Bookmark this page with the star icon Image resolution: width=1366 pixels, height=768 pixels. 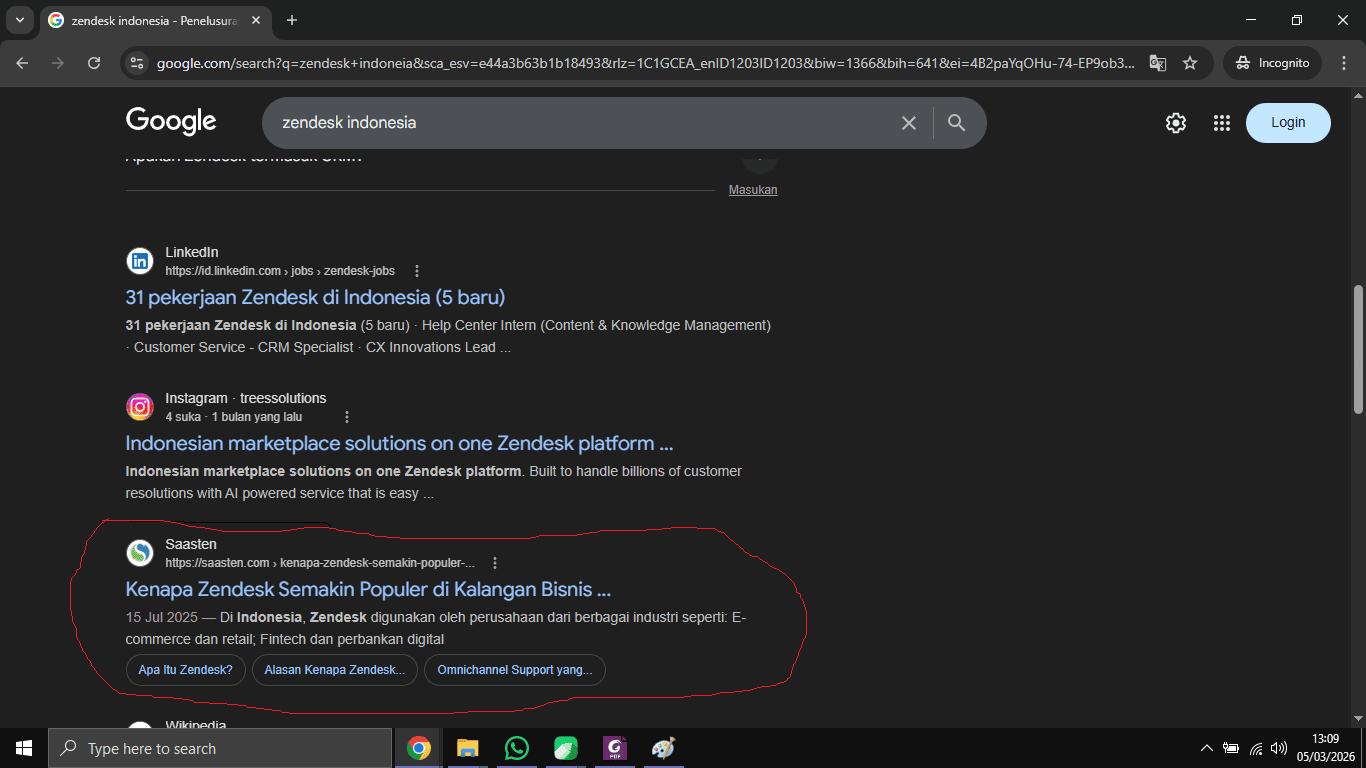coord(1190,63)
